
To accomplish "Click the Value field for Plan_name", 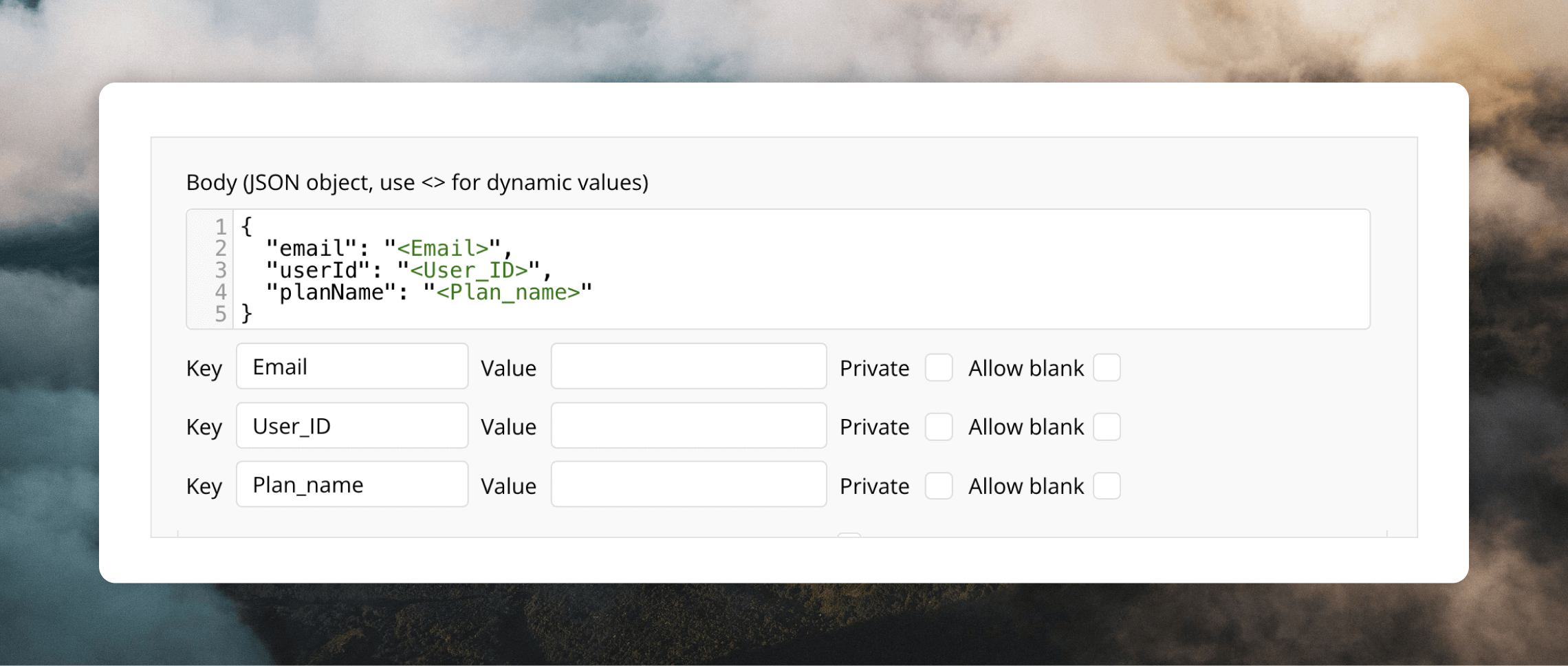I will click(x=688, y=484).
